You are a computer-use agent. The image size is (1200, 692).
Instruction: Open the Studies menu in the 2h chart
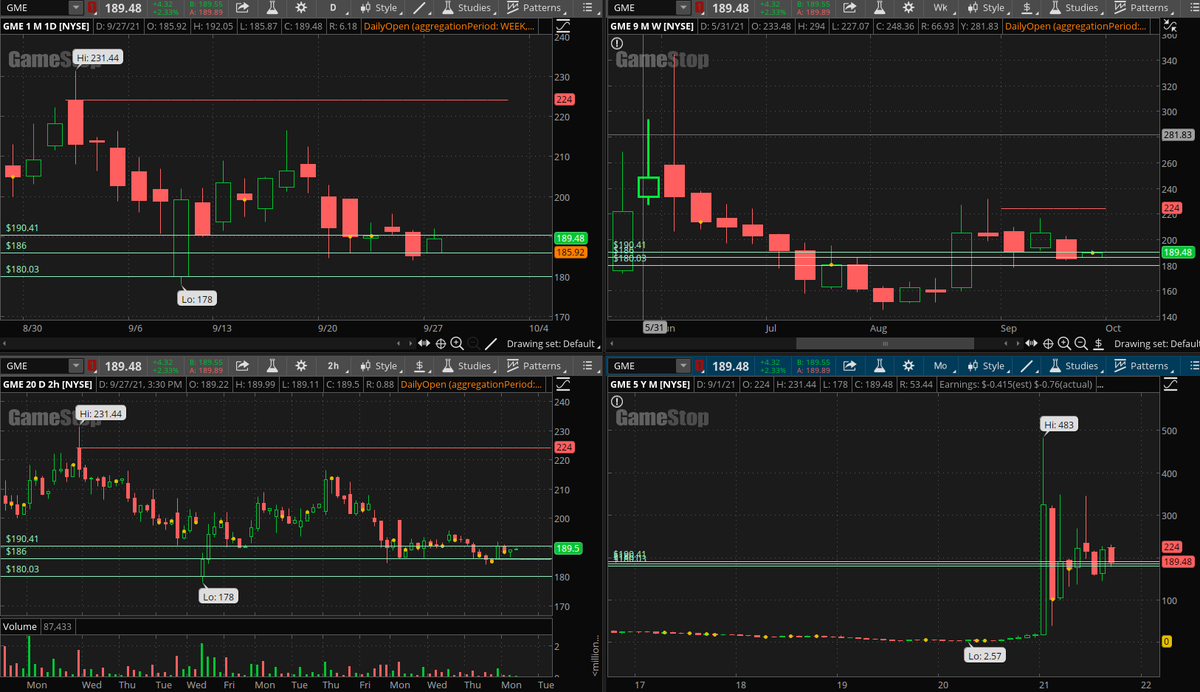(x=467, y=366)
